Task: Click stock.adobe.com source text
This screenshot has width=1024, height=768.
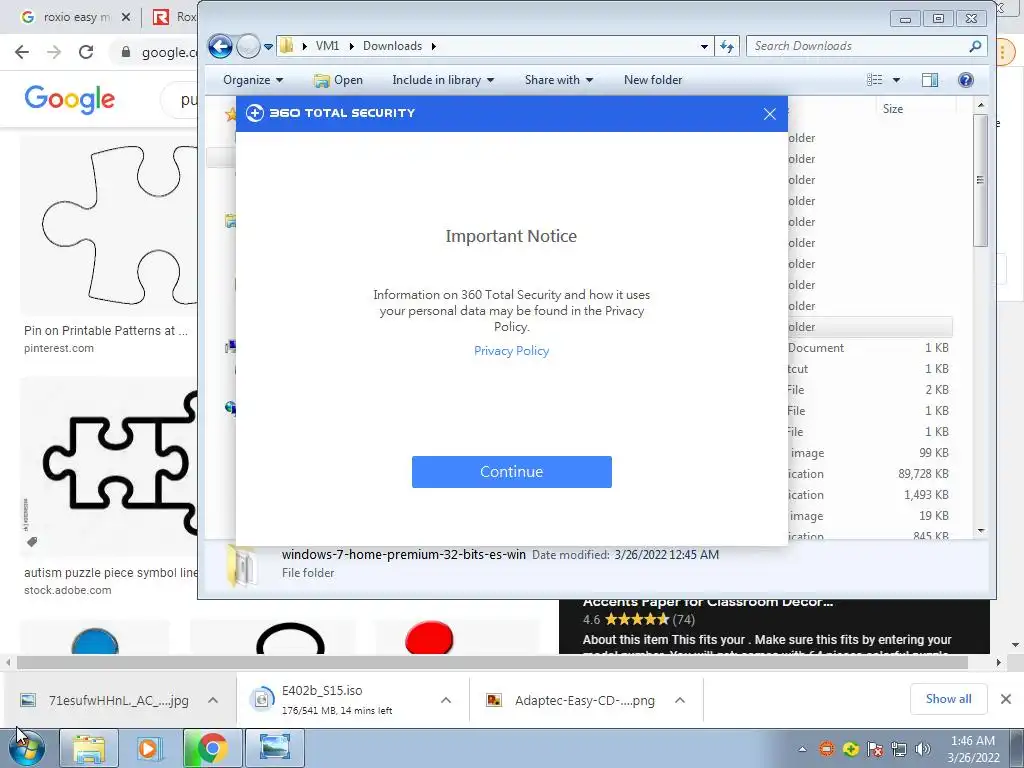Action: pos(68,590)
